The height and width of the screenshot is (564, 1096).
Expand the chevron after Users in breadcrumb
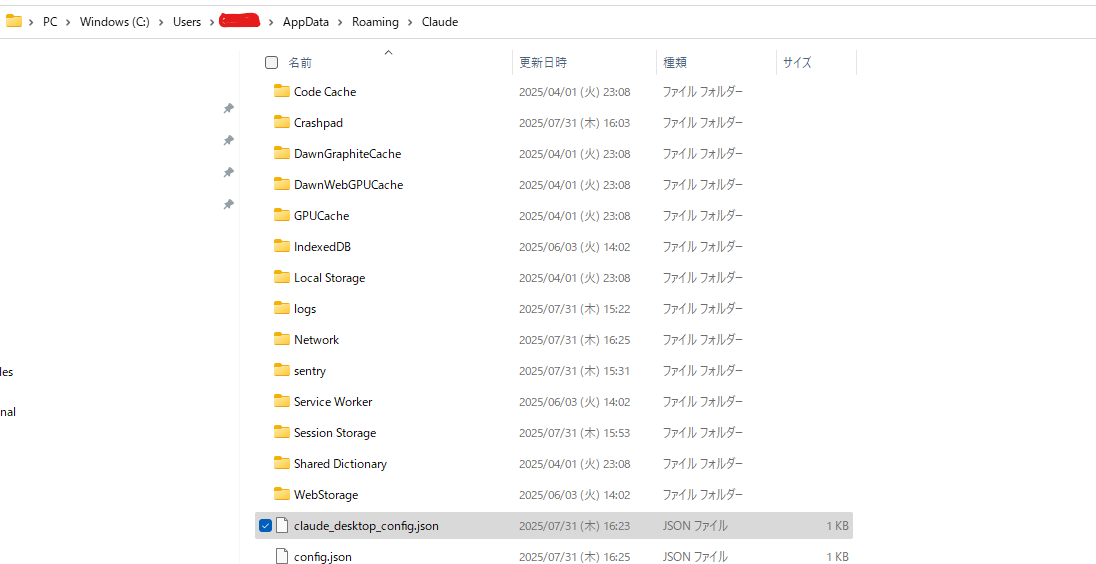tap(210, 22)
